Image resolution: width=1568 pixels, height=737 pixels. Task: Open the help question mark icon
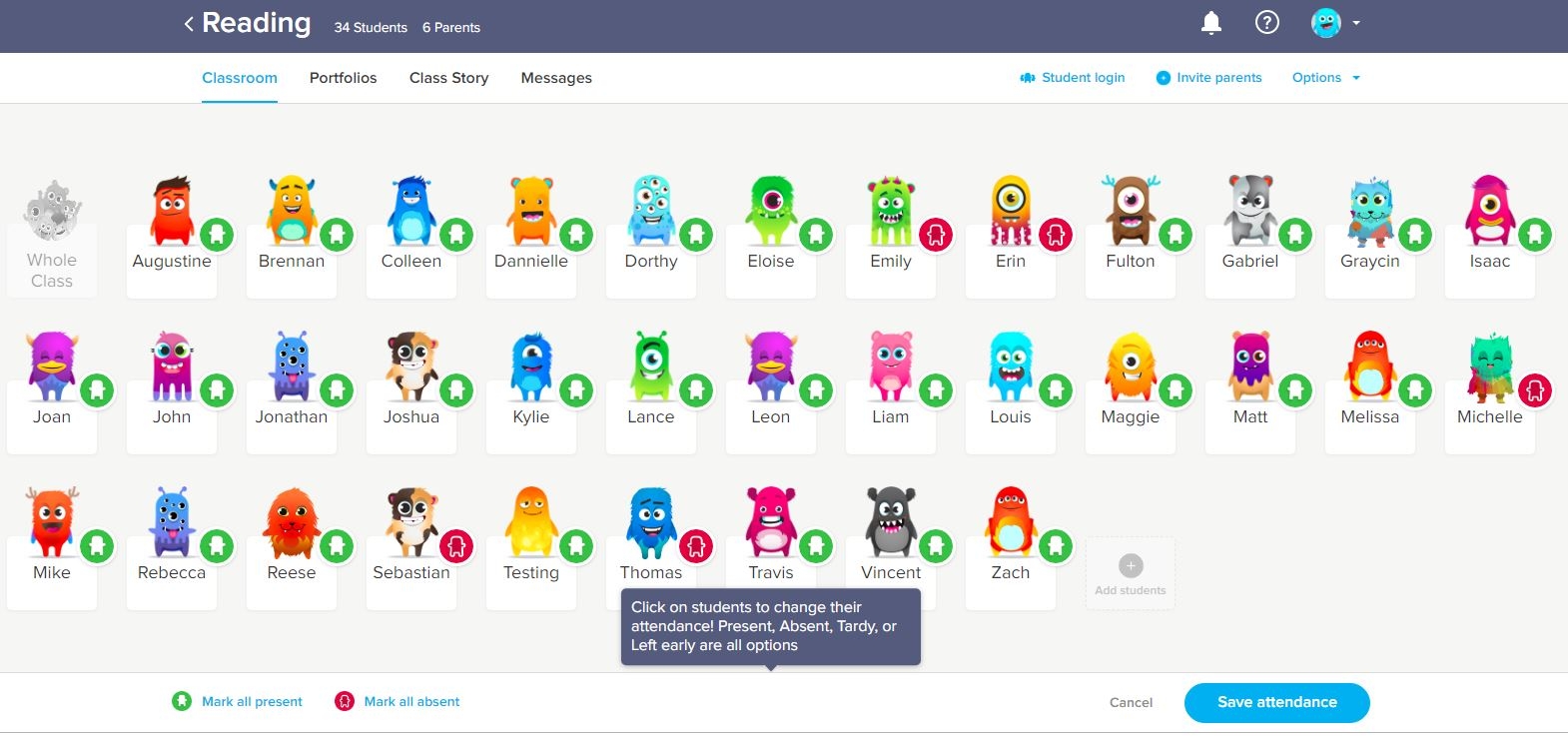1266,23
